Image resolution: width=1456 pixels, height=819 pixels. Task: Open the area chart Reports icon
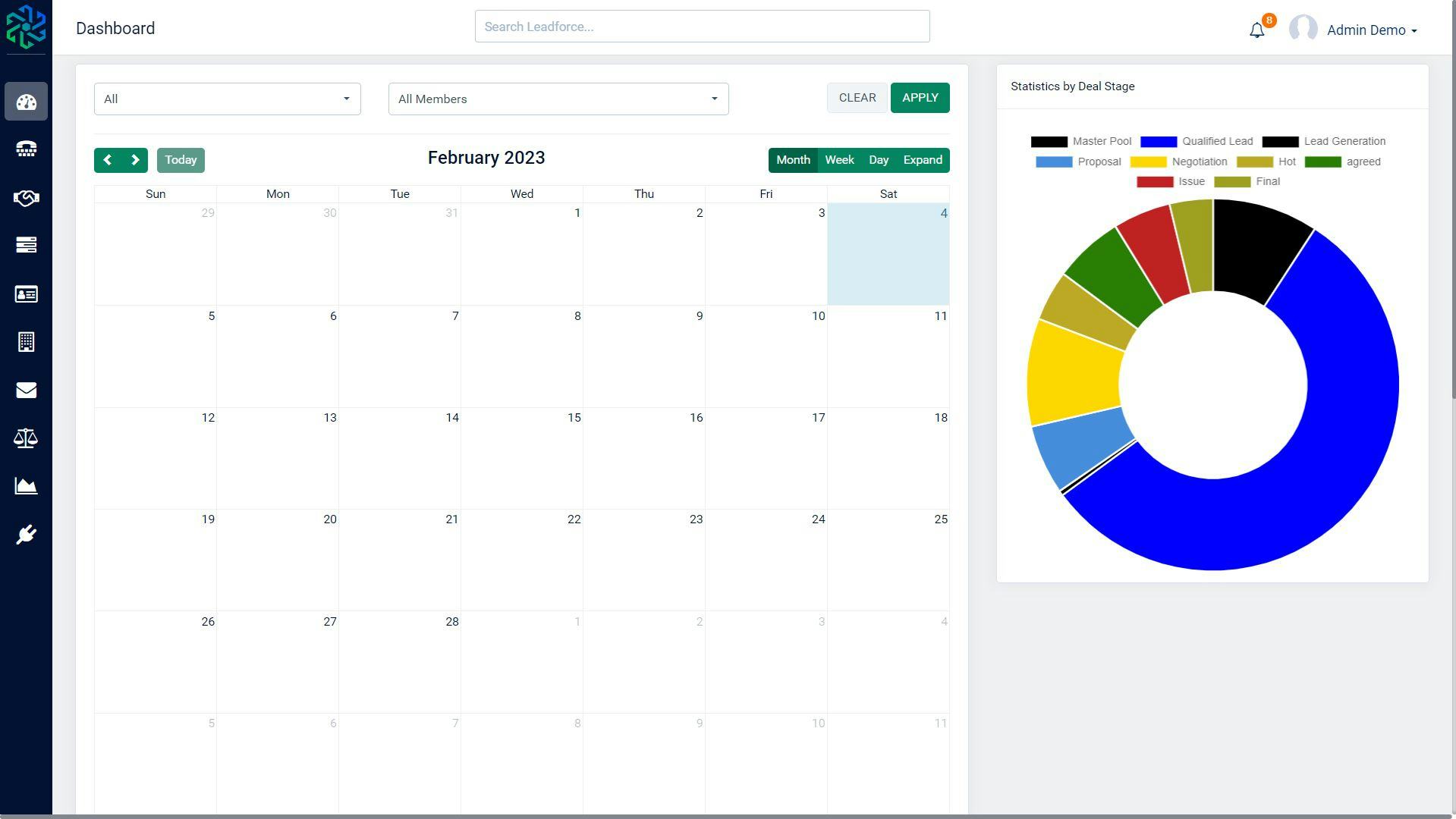pos(26,486)
